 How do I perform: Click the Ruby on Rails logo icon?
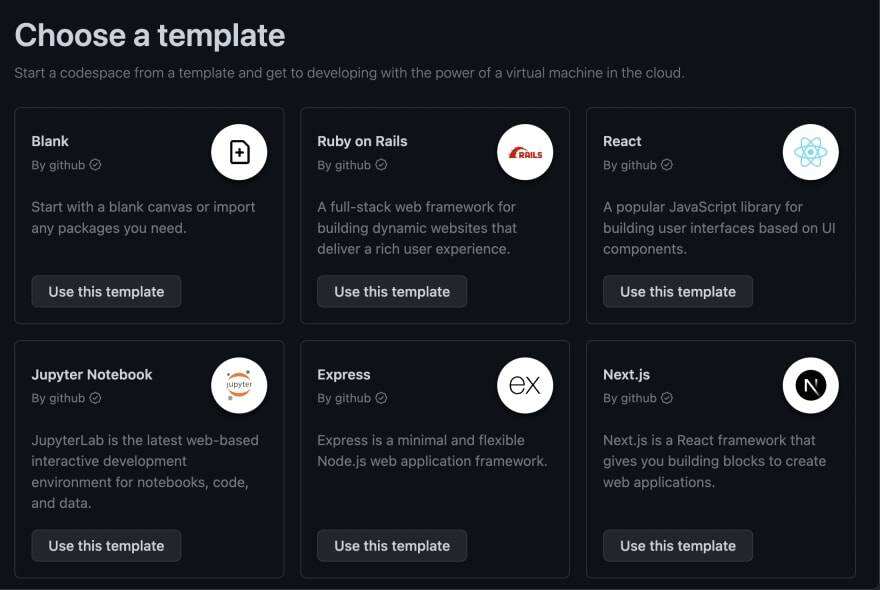point(525,152)
